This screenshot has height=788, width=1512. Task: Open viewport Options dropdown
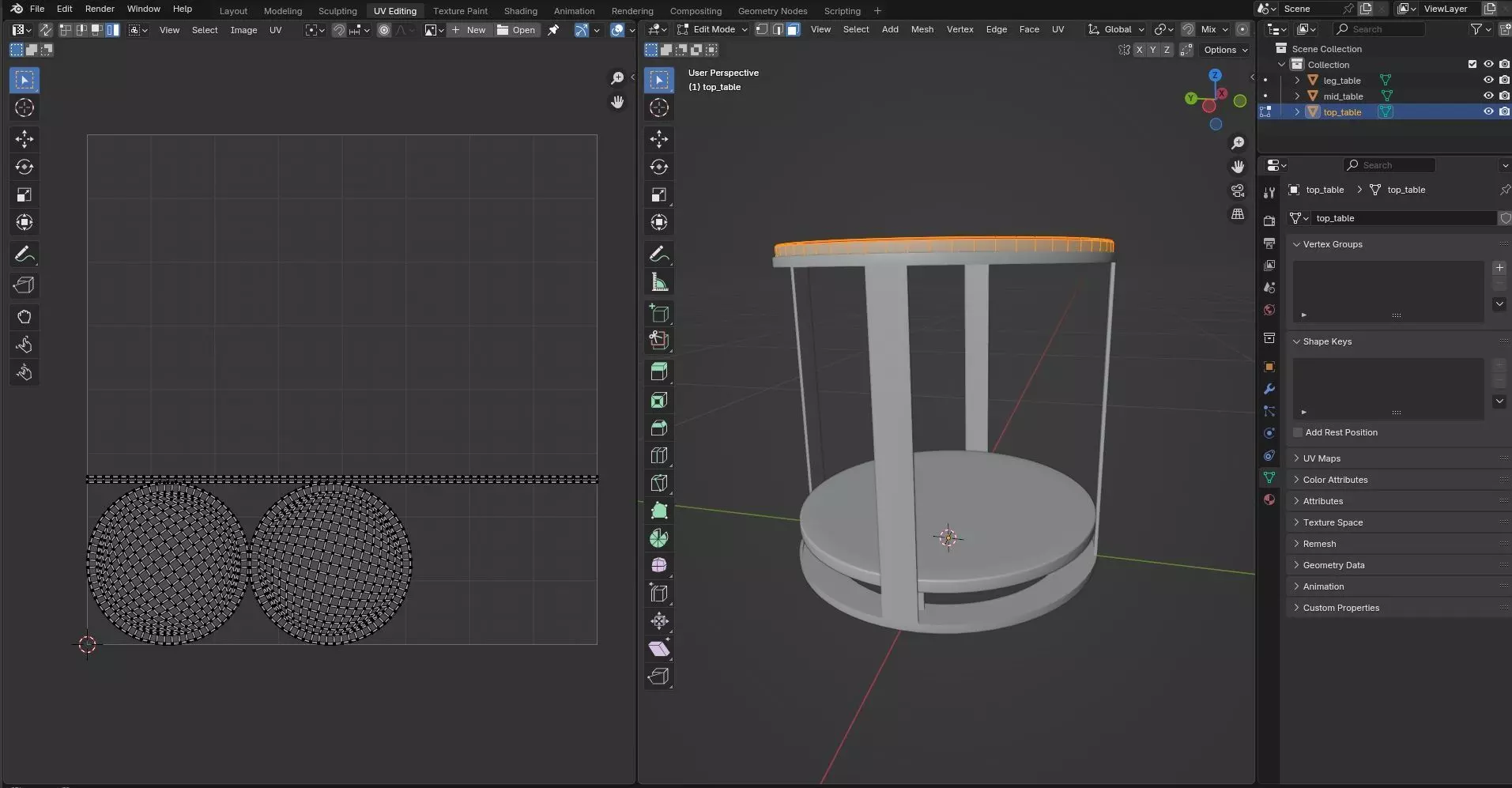(1225, 50)
